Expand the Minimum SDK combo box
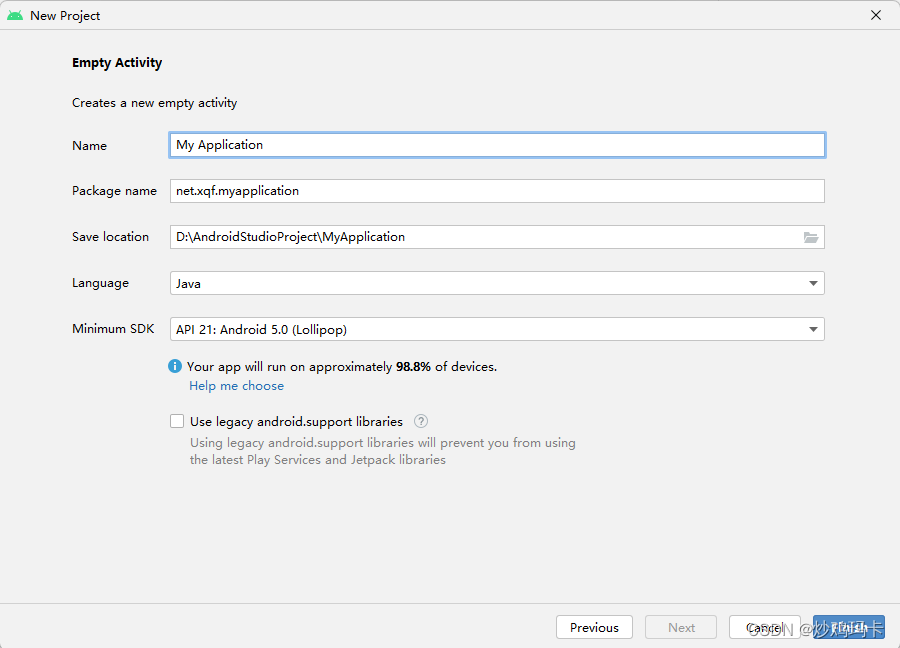Viewport: 900px width, 648px height. (497, 329)
